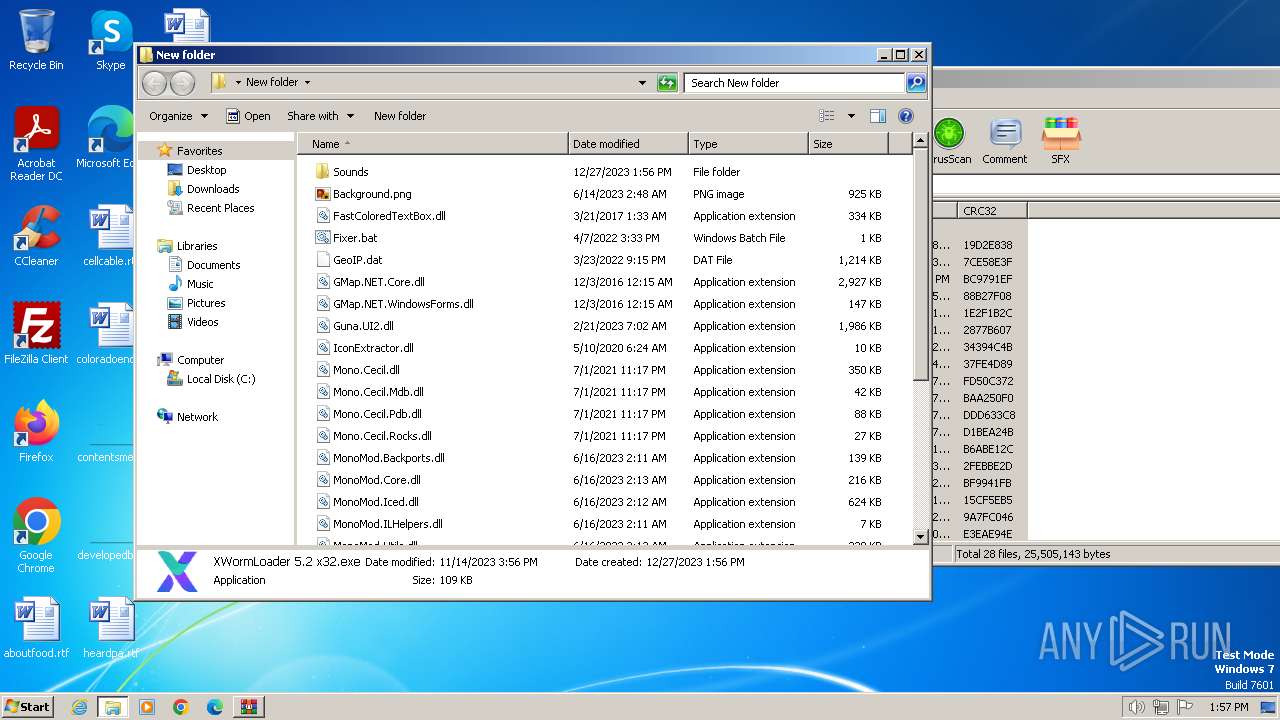1280x720 pixels.
Task: Click the Open button in the toolbar
Action: click(x=248, y=116)
